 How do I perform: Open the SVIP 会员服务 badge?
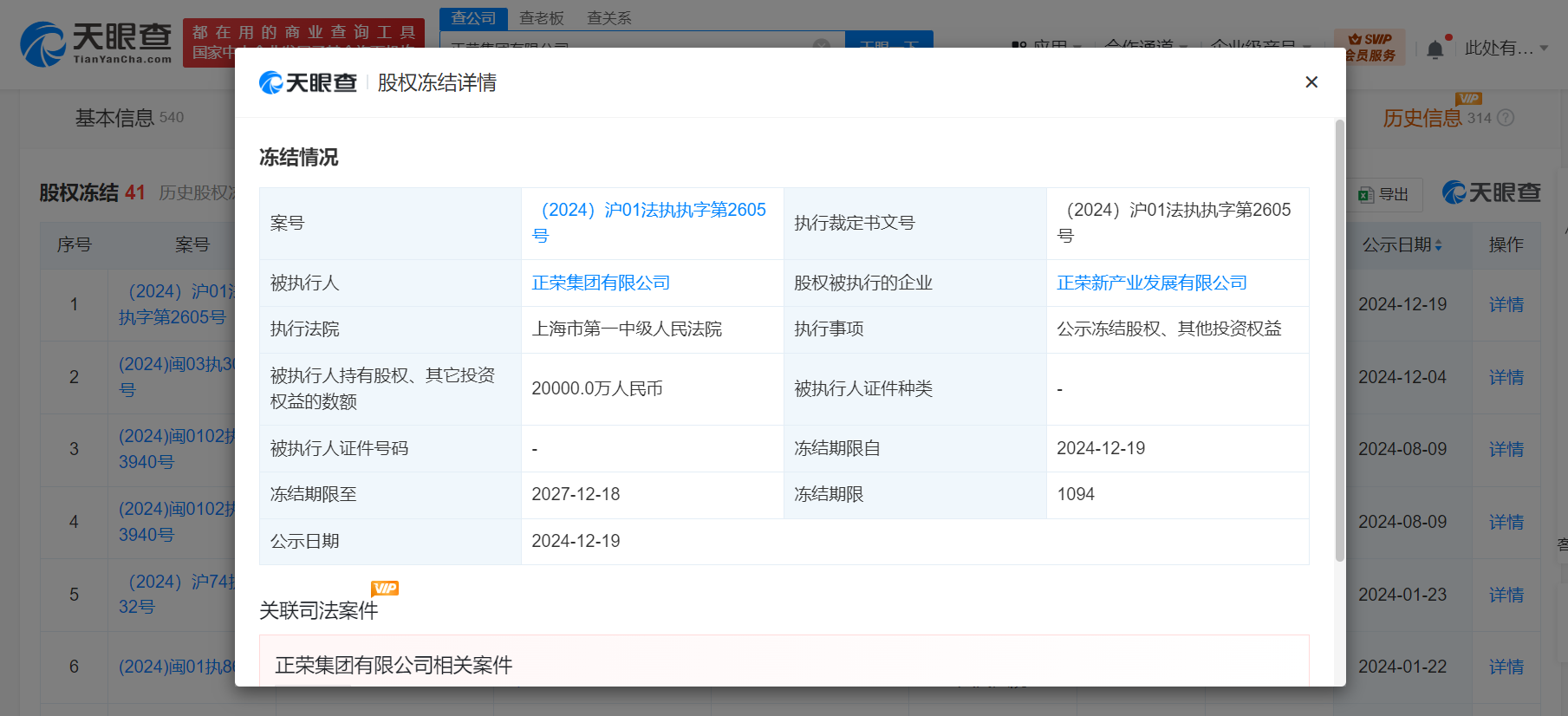coord(1370,48)
